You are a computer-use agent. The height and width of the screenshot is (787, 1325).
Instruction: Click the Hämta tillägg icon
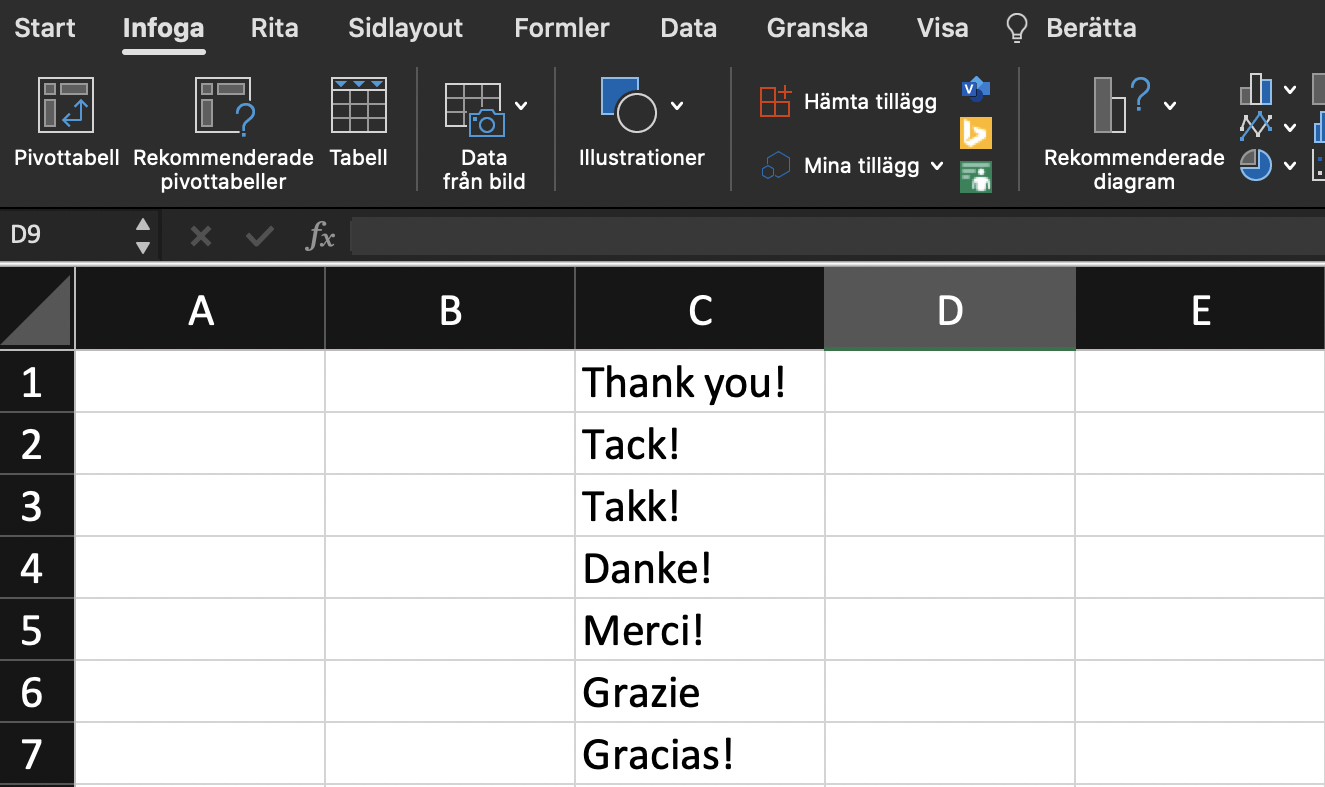[x=775, y=101]
